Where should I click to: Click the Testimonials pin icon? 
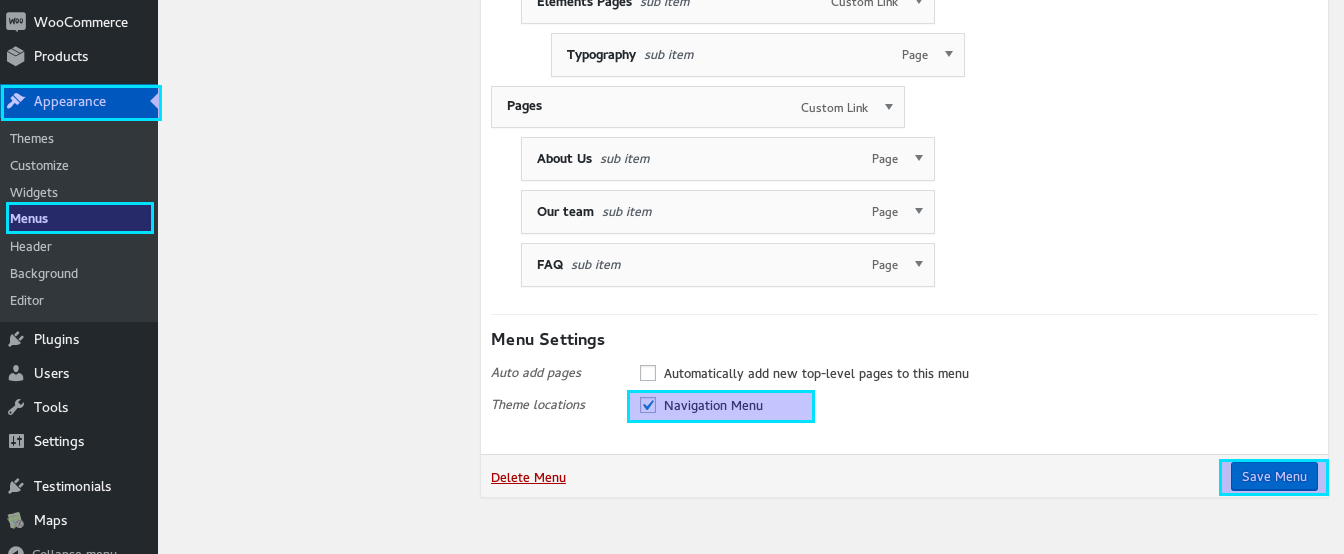(x=16, y=486)
